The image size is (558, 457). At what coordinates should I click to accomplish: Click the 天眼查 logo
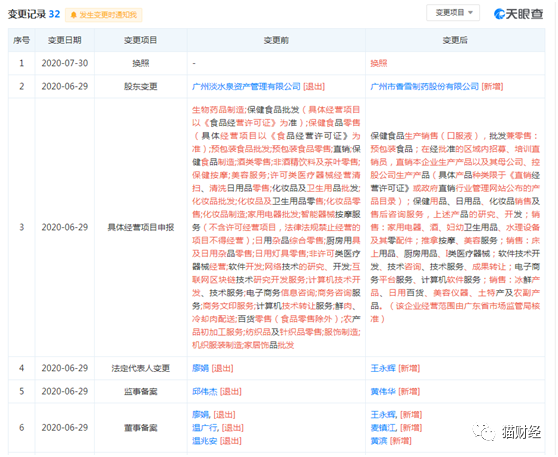point(518,14)
